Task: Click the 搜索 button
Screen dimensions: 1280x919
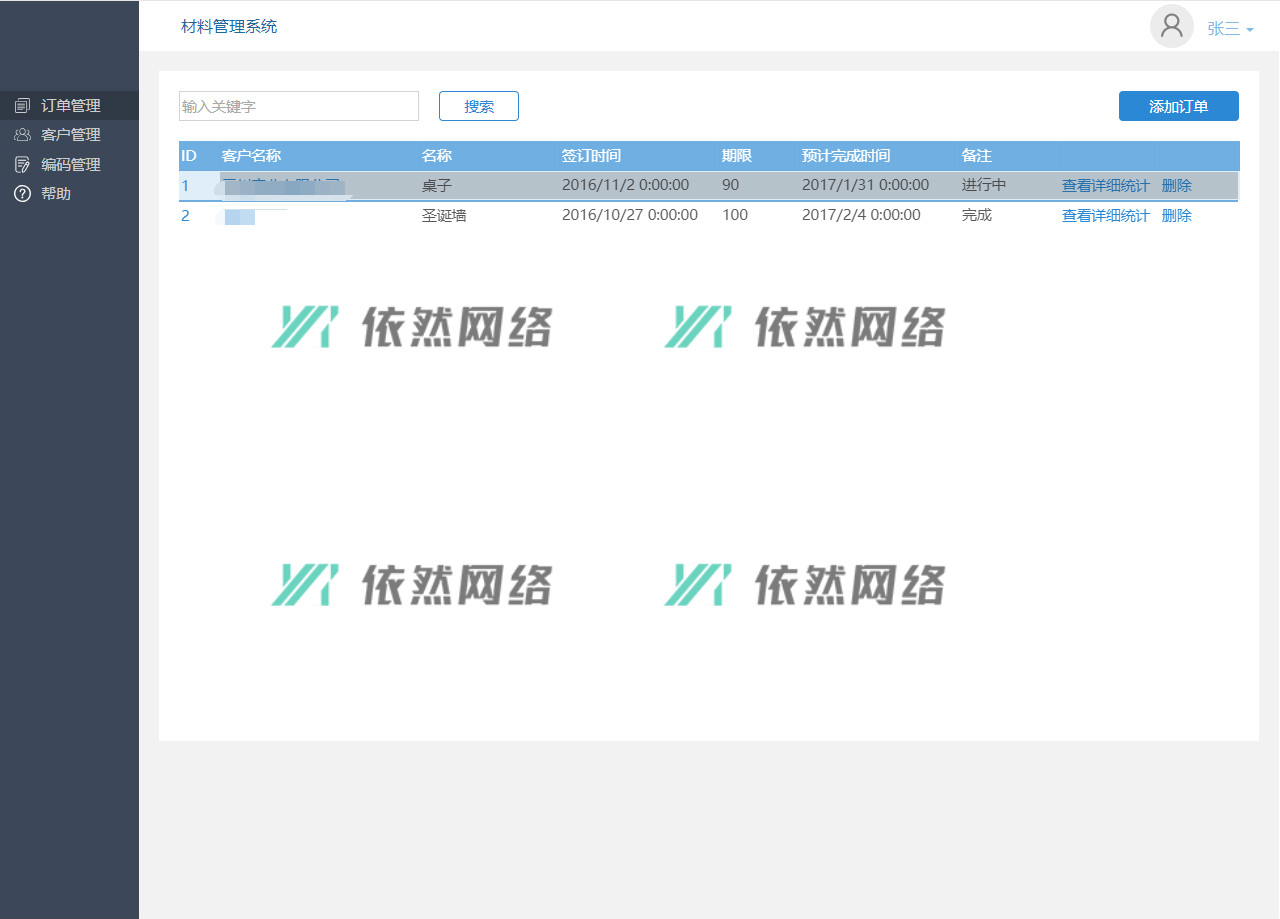Action: (479, 106)
